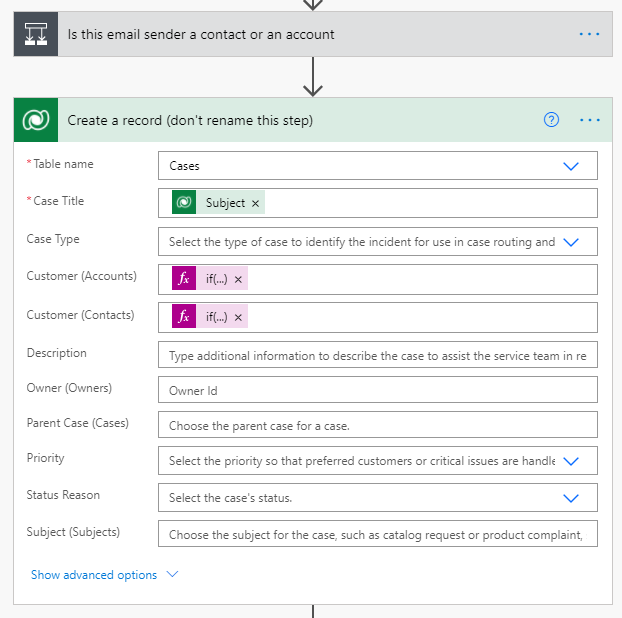Click the condition step icon in header

coord(36,34)
